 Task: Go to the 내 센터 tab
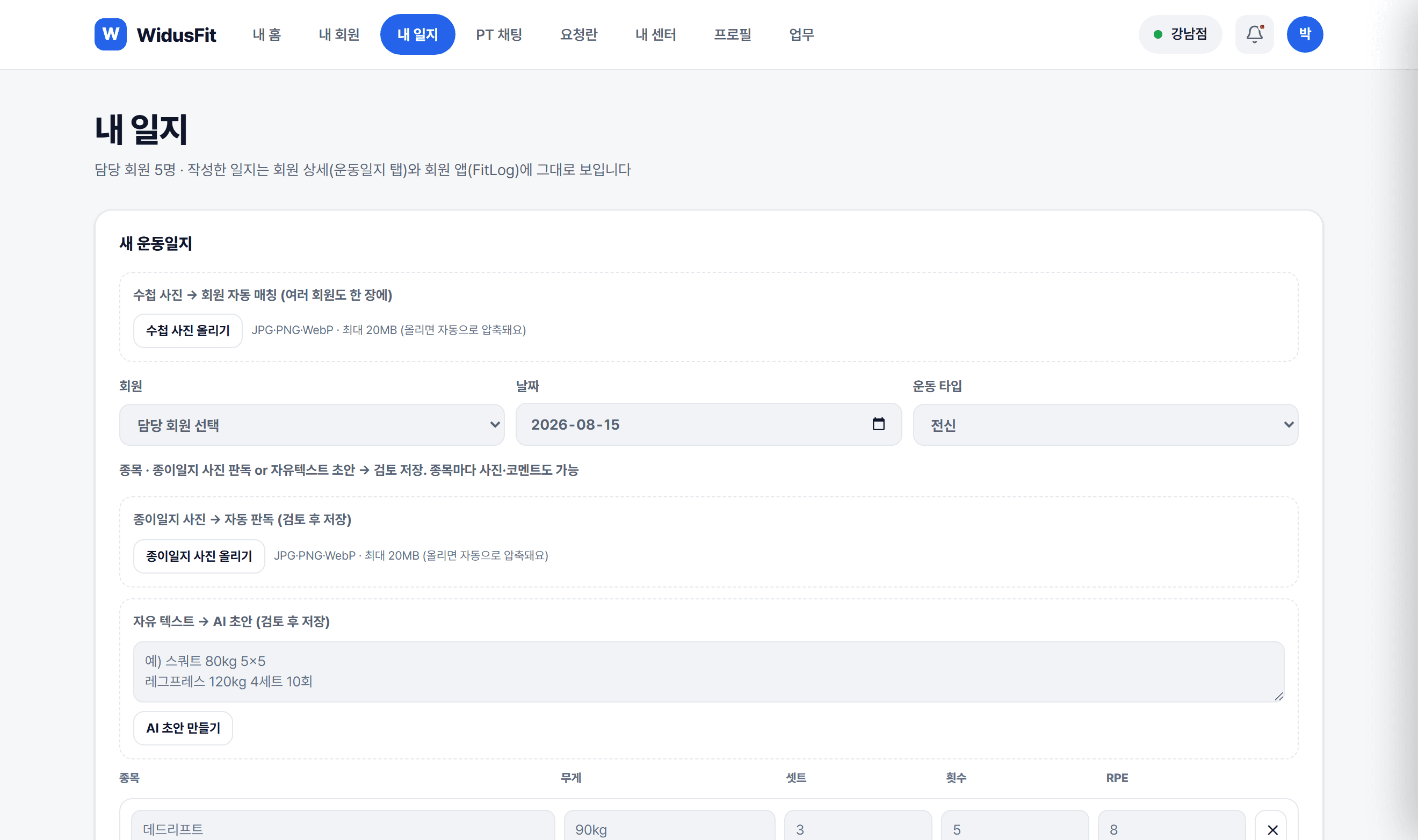(x=655, y=34)
